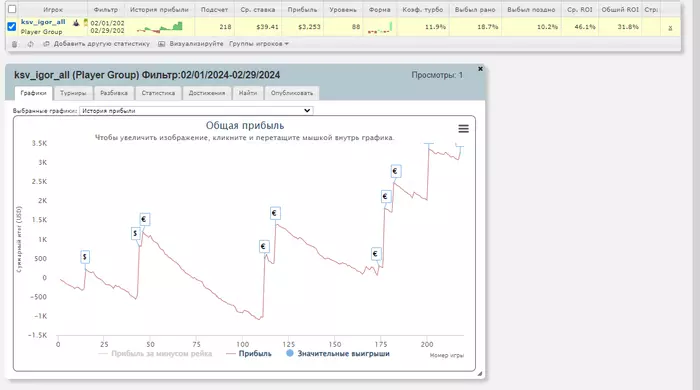Open the chart hamburger menu
This screenshot has height=390, width=700.
[x=463, y=129]
